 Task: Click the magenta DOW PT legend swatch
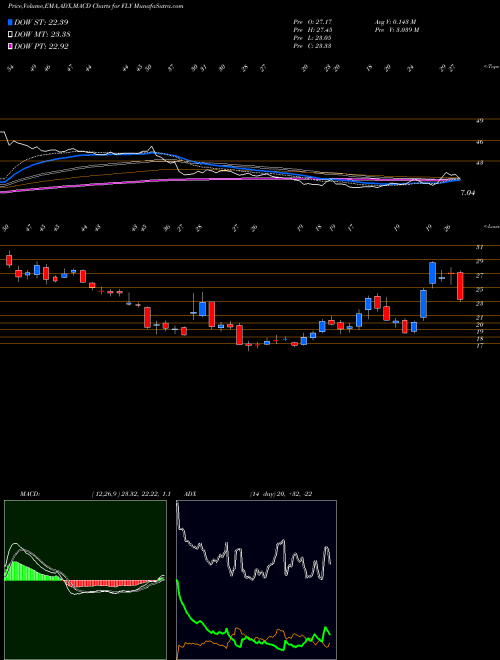point(10,46)
